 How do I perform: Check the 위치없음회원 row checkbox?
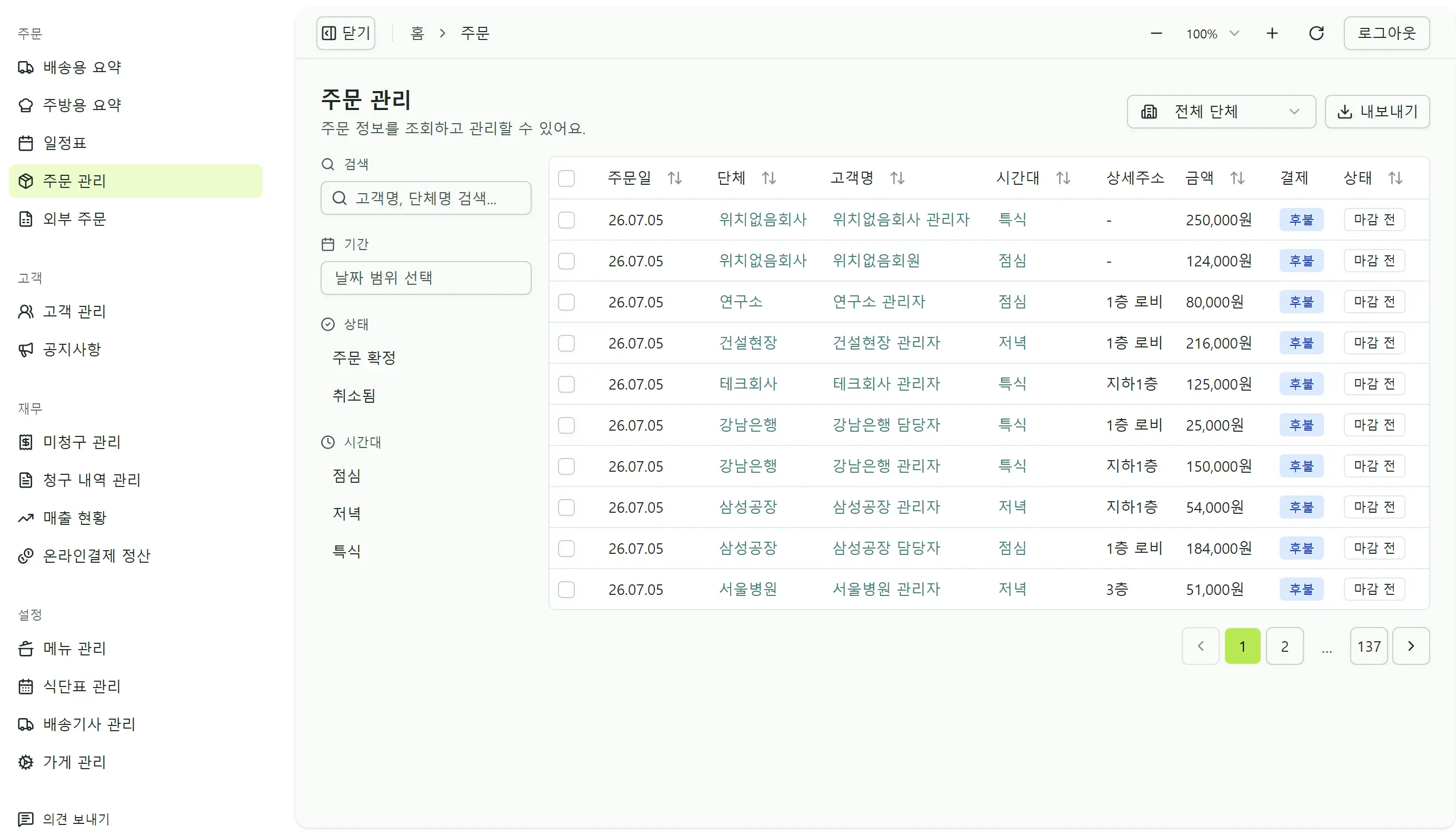coord(567,261)
